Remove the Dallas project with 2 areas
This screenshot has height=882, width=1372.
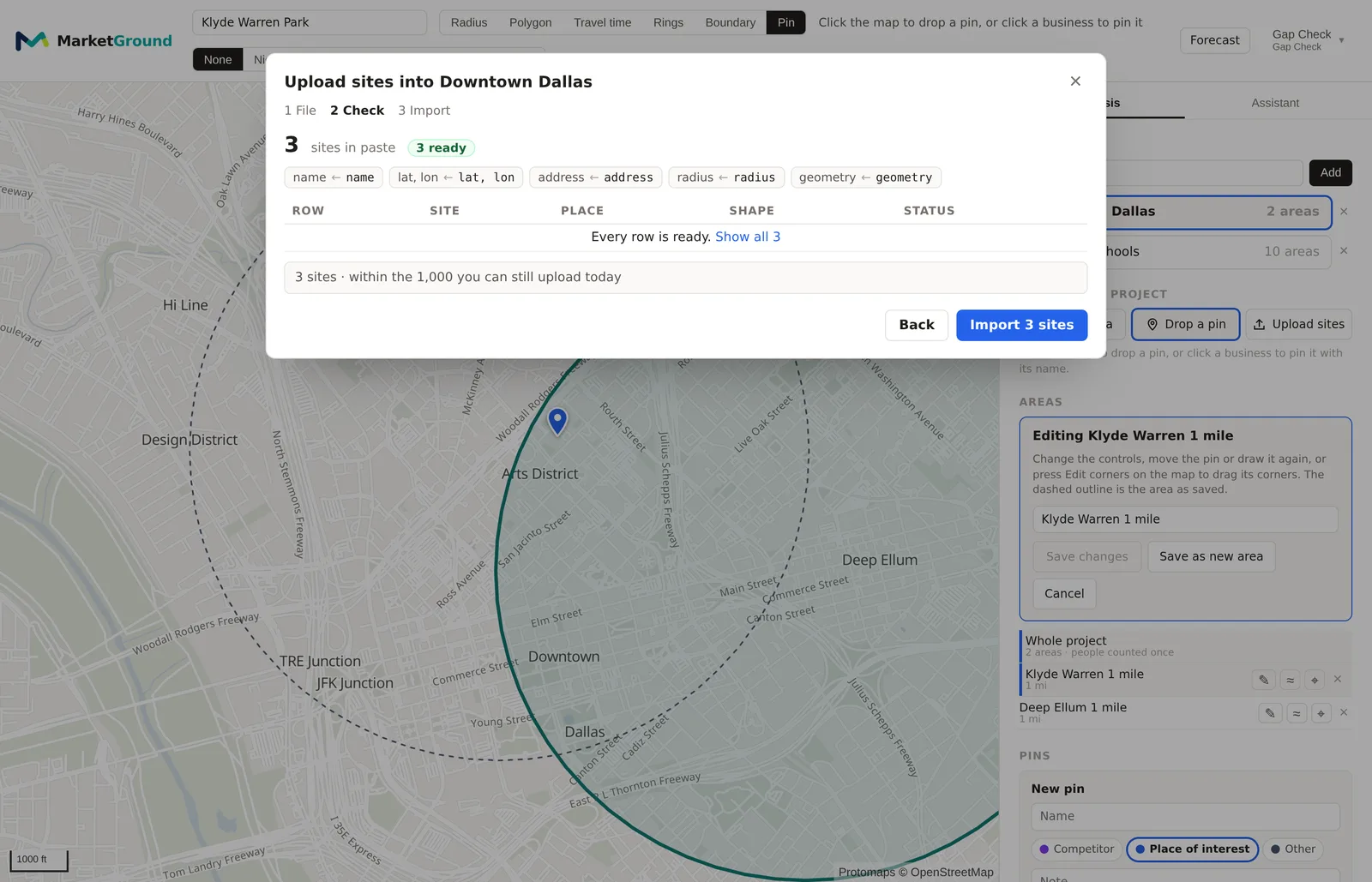[x=1344, y=212]
